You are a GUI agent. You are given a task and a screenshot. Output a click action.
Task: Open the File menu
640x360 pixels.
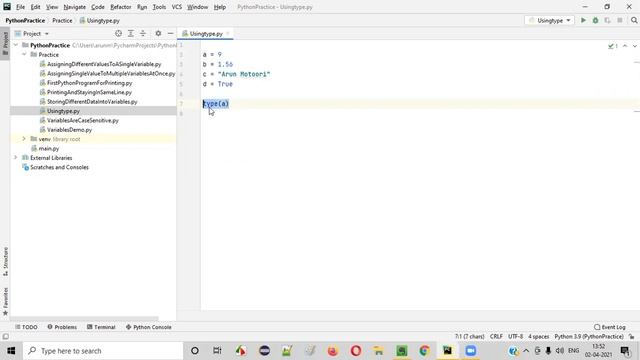[20, 7]
